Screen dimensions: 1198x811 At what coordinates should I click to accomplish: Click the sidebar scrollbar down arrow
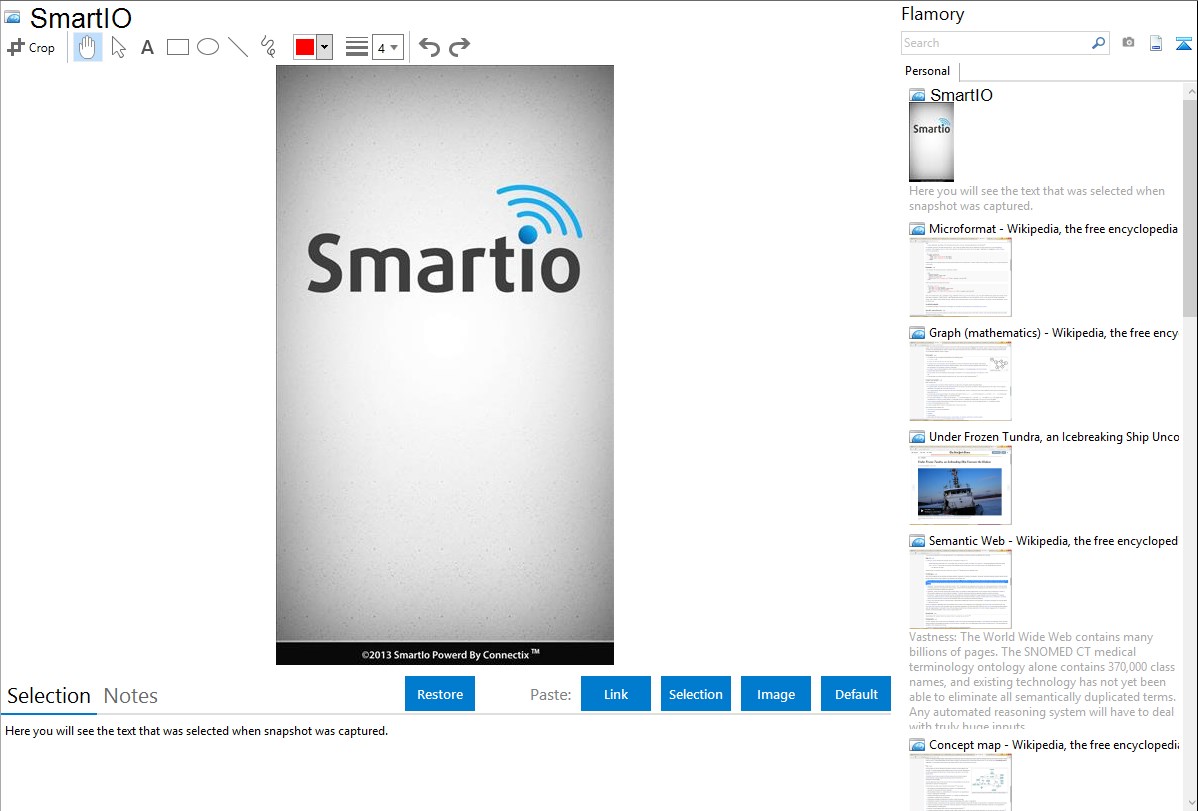(1191, 803)
